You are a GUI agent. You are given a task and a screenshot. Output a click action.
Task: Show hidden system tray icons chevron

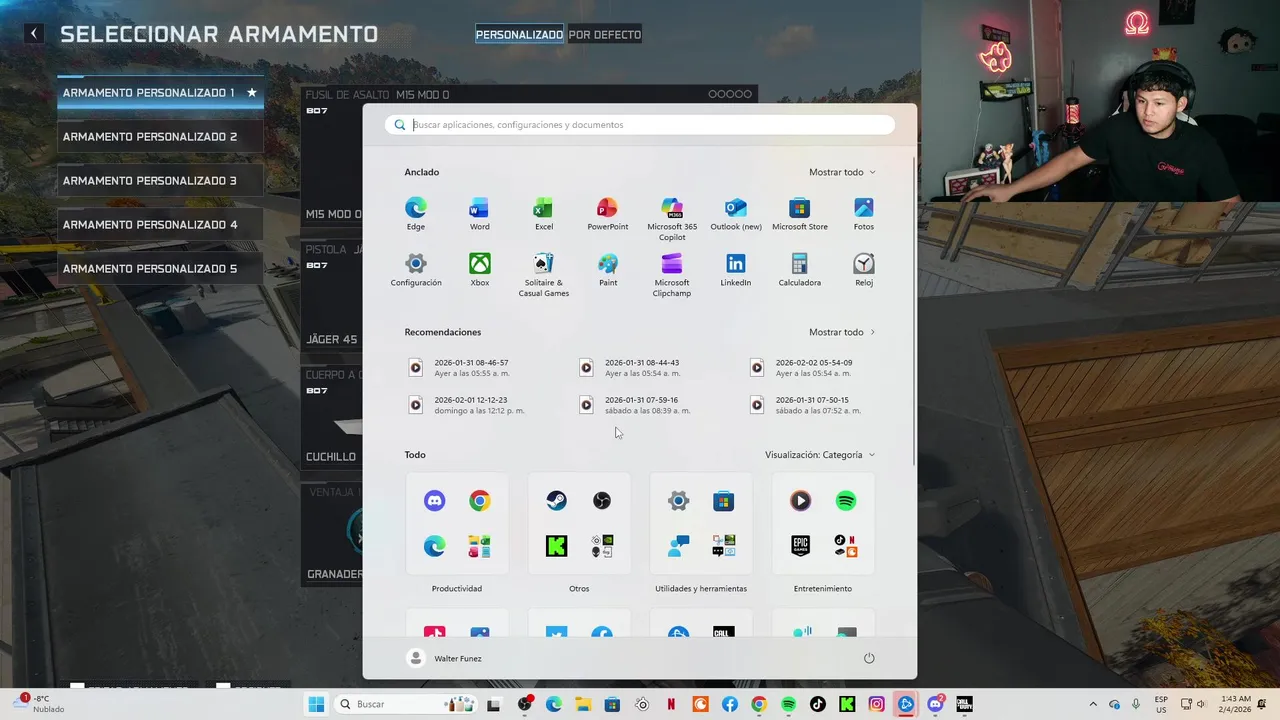(1092, 704)
